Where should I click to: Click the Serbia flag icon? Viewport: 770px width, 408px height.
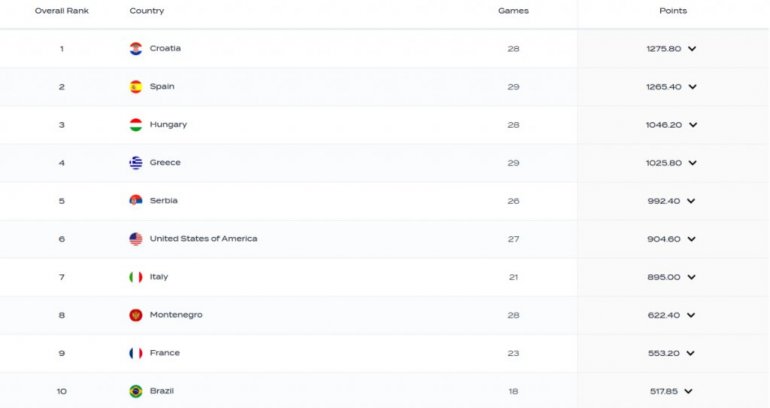[x=136, y=201]
